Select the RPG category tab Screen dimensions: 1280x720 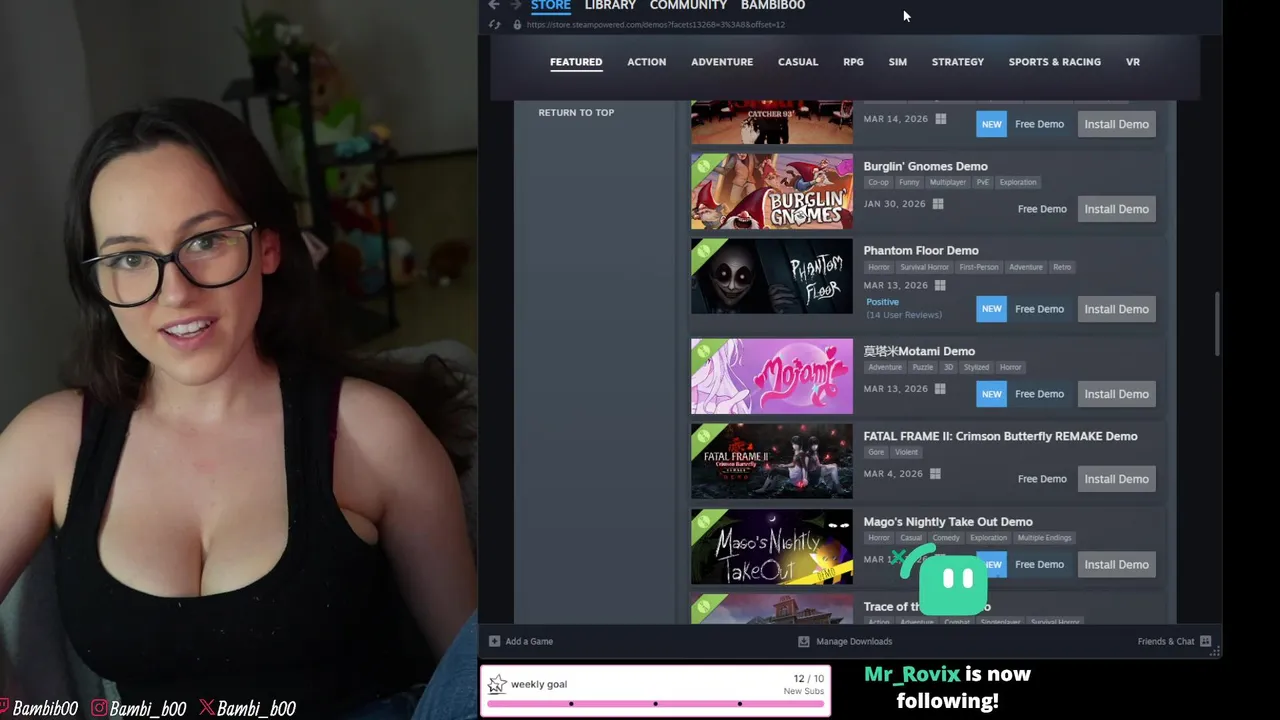(853, 62)
